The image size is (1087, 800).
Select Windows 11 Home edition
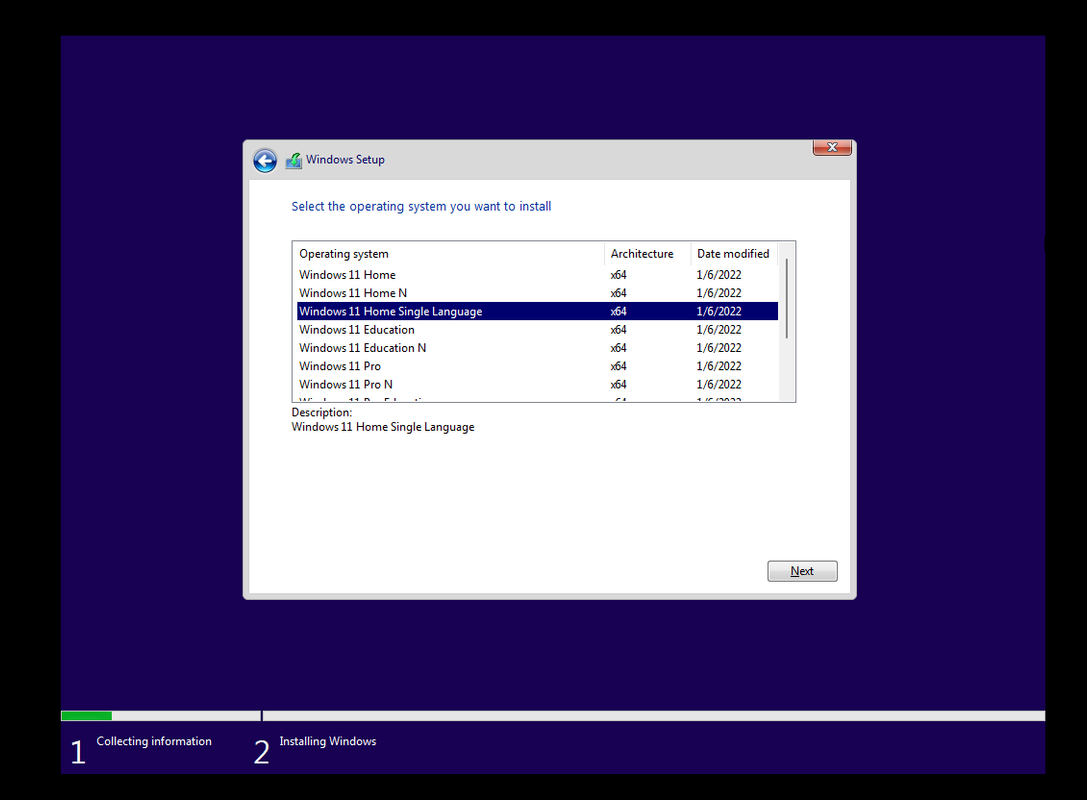[537, 275]
